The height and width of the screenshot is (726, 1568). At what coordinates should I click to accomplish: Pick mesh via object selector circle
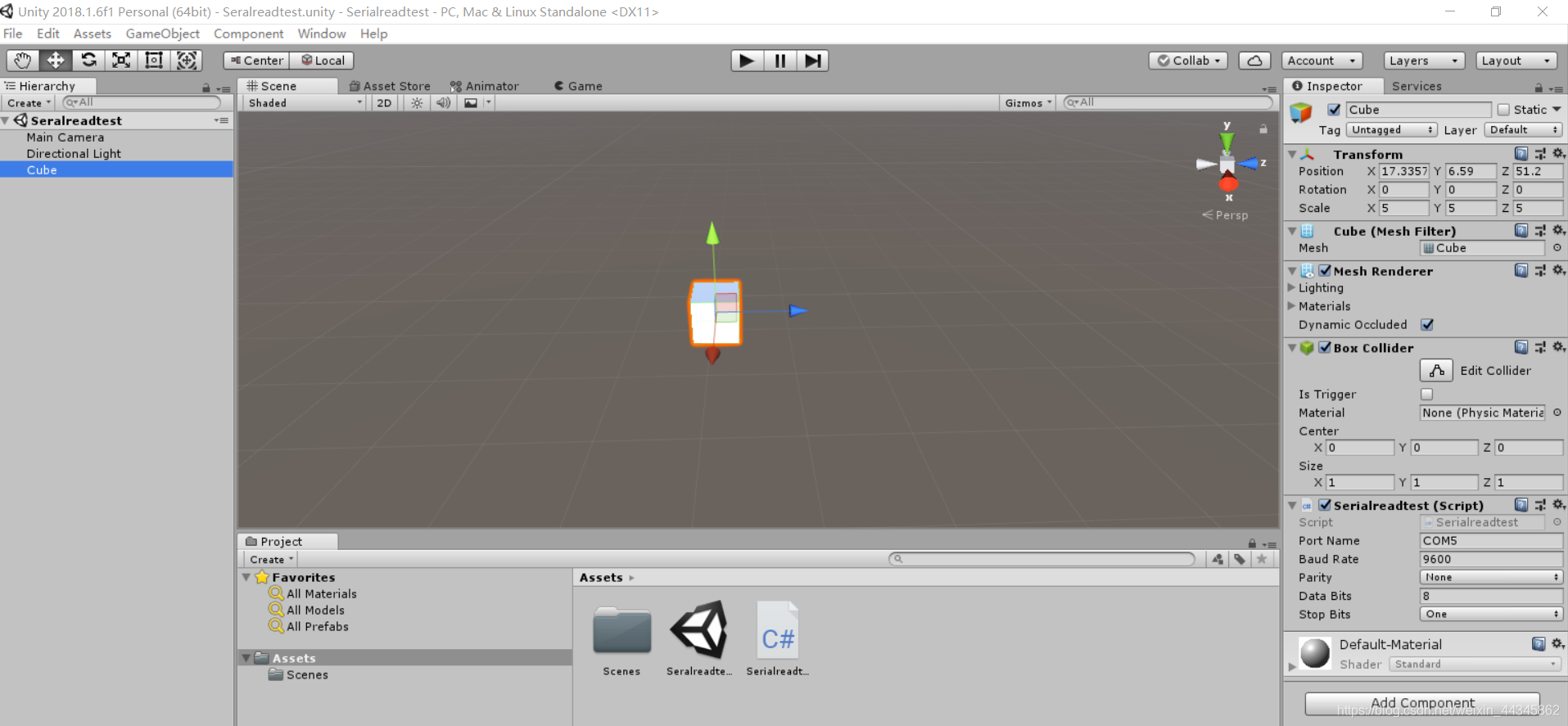tap(1557, 248)
